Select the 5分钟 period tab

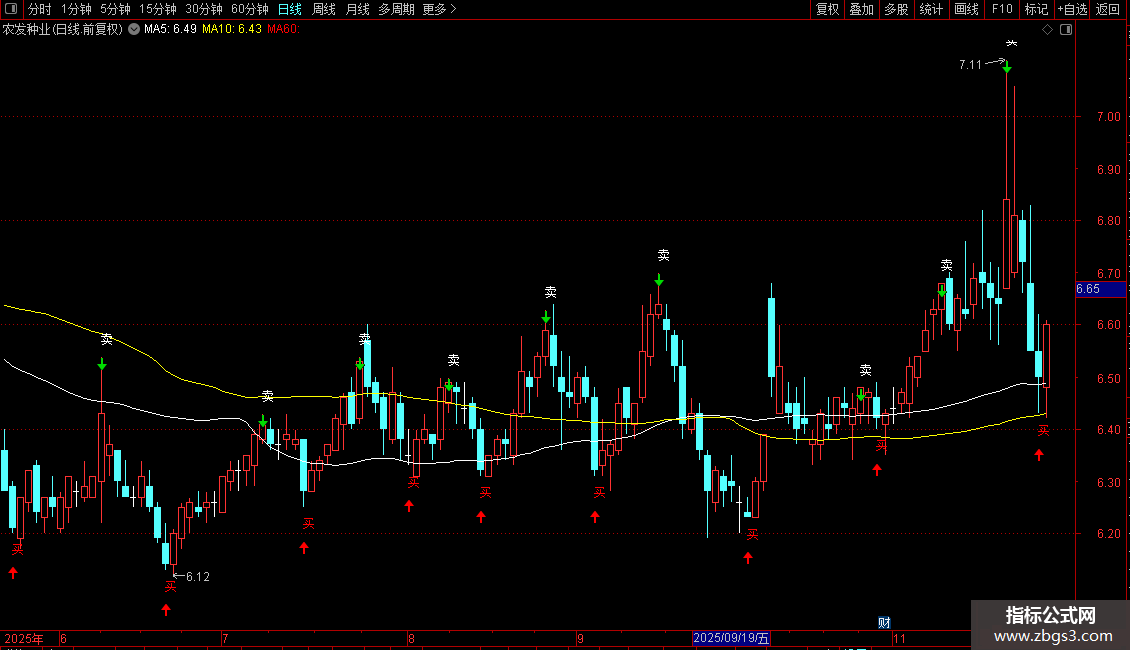(115, 9)
